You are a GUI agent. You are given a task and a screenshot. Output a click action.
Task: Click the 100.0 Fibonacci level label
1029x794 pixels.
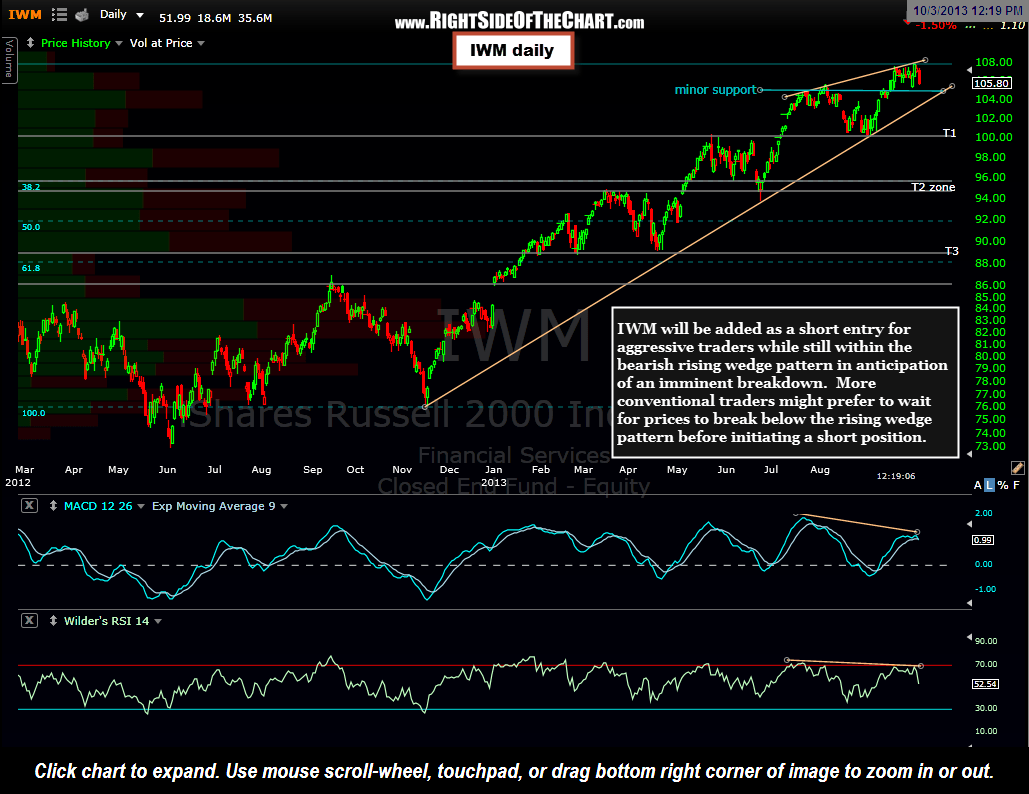[x=33, y=413]
